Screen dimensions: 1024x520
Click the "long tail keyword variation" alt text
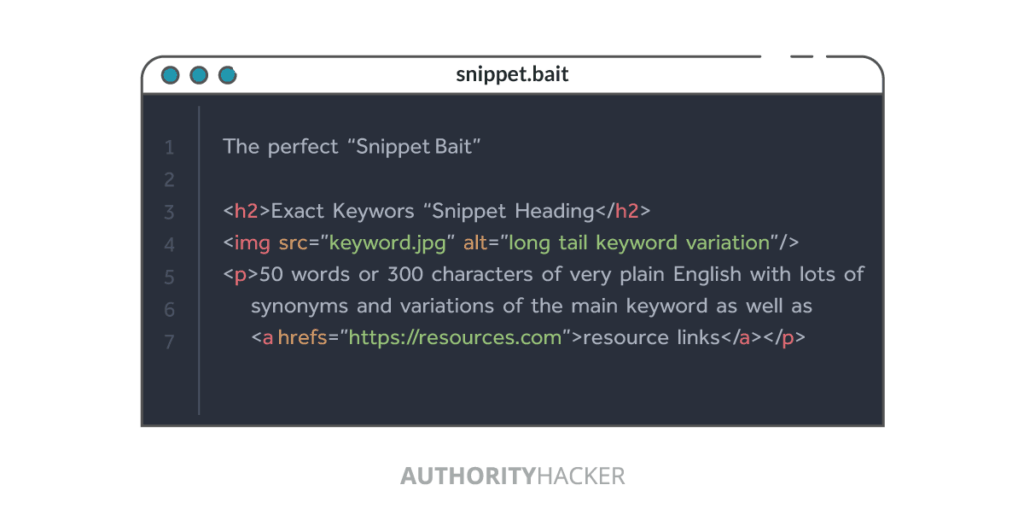[640, 243]
